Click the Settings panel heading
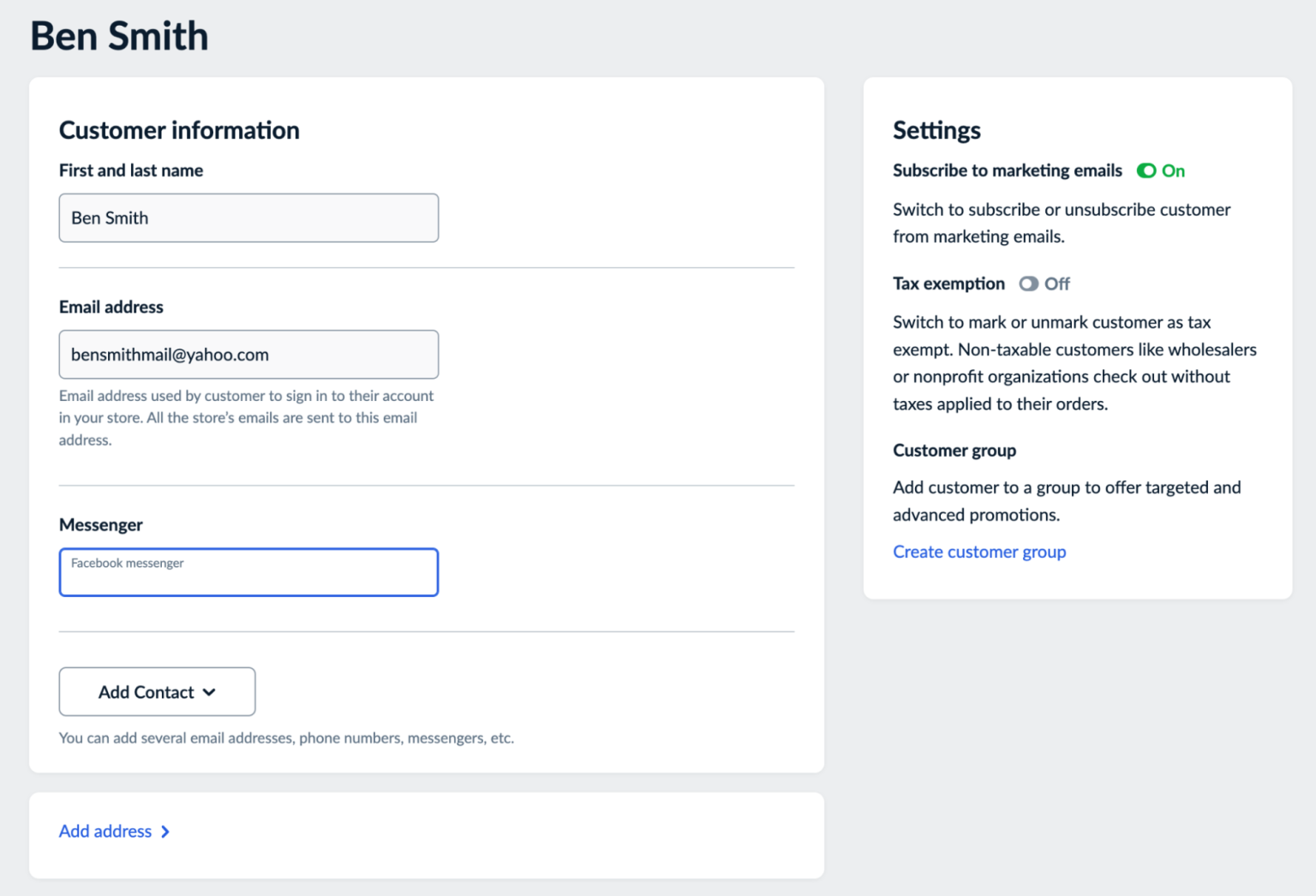 [x=936, y=130]
